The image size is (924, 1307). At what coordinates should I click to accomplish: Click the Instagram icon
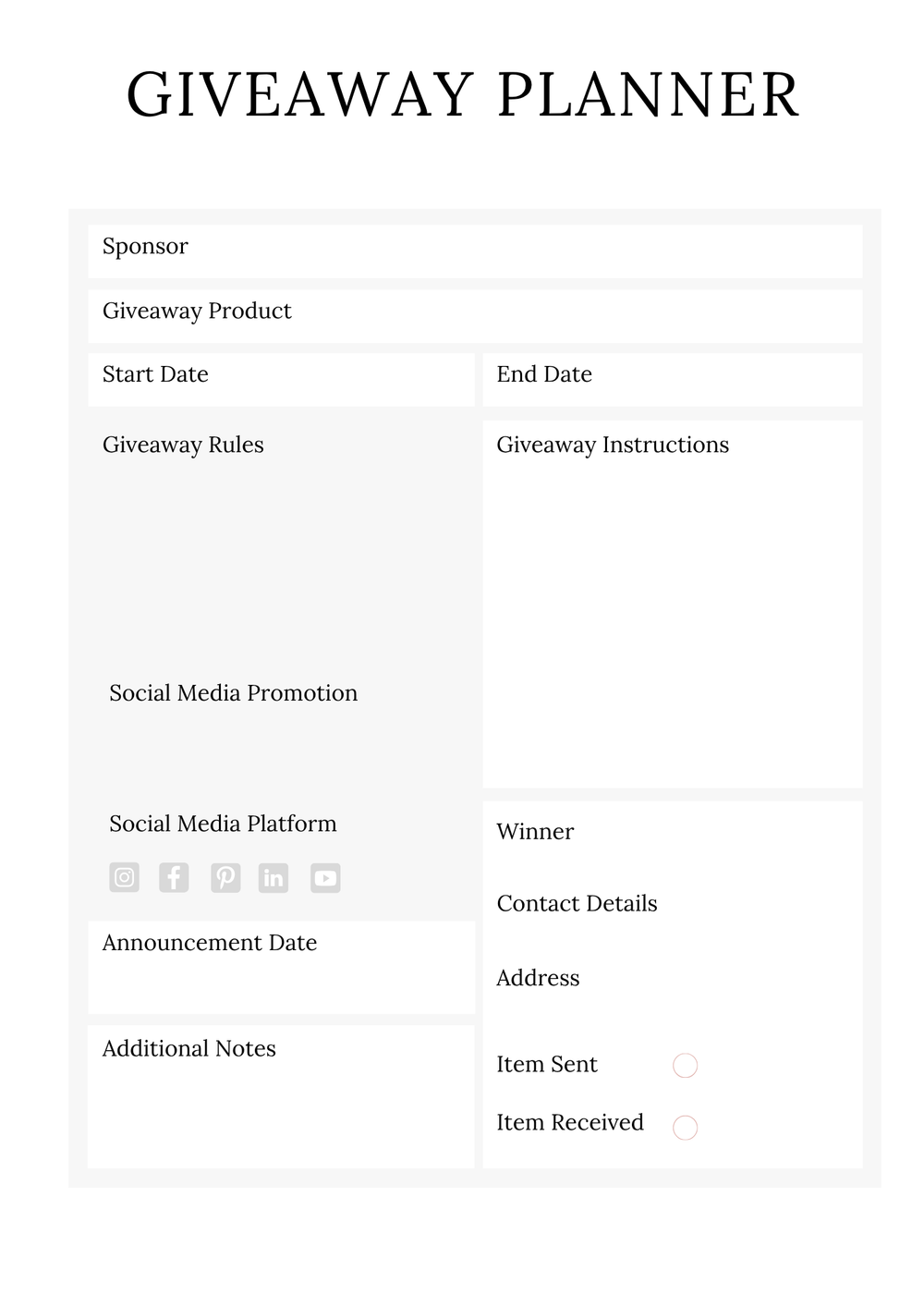tap(125, 877)
